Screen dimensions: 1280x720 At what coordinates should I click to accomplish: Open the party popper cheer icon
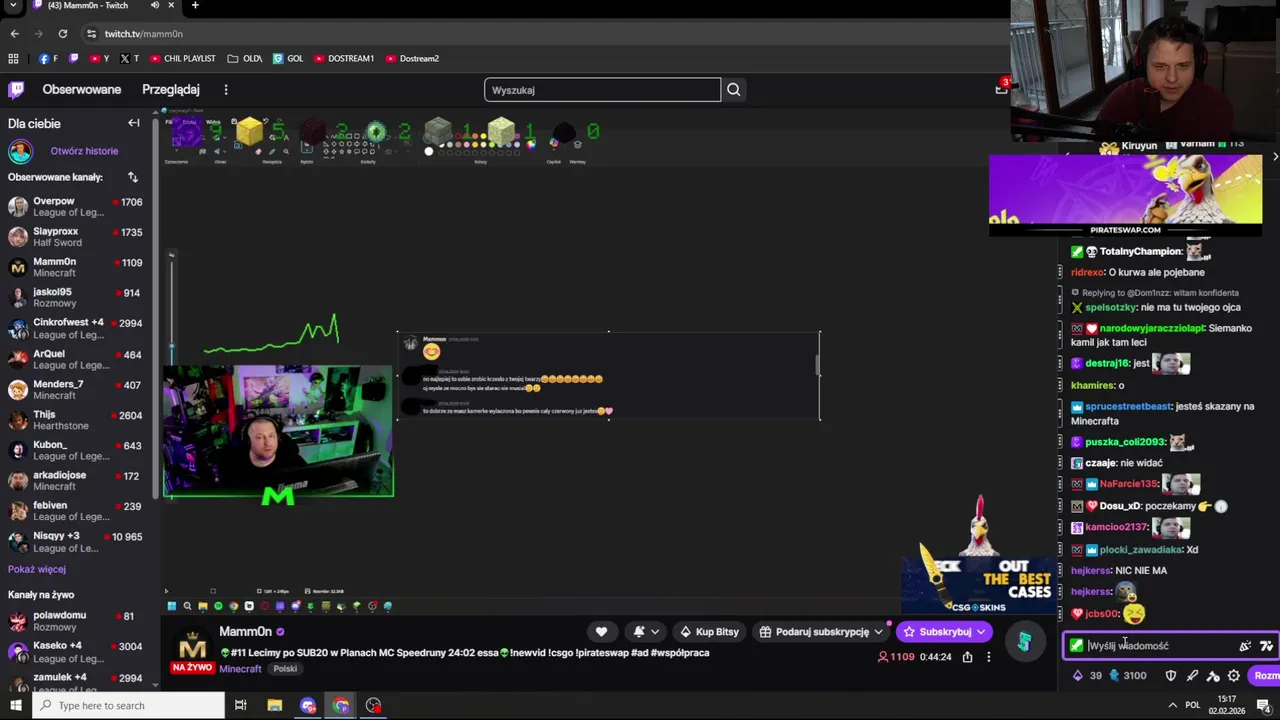pos(1245,646)
